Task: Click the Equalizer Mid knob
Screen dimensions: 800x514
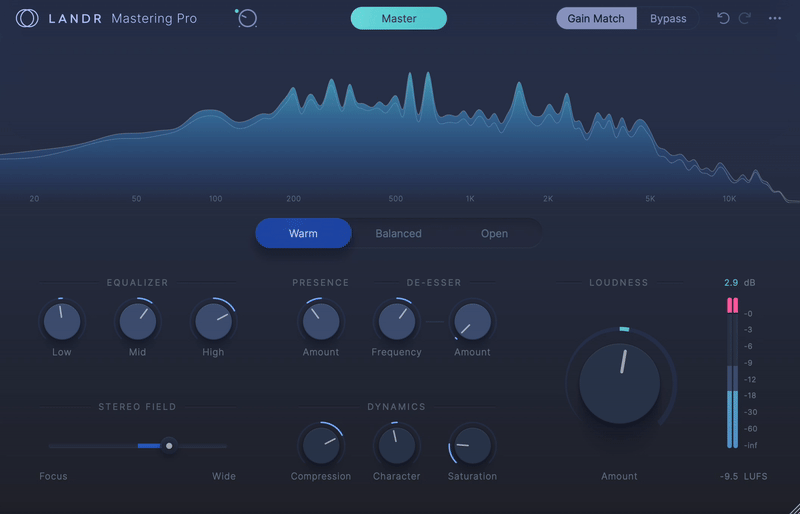Action: click(137, 322)
